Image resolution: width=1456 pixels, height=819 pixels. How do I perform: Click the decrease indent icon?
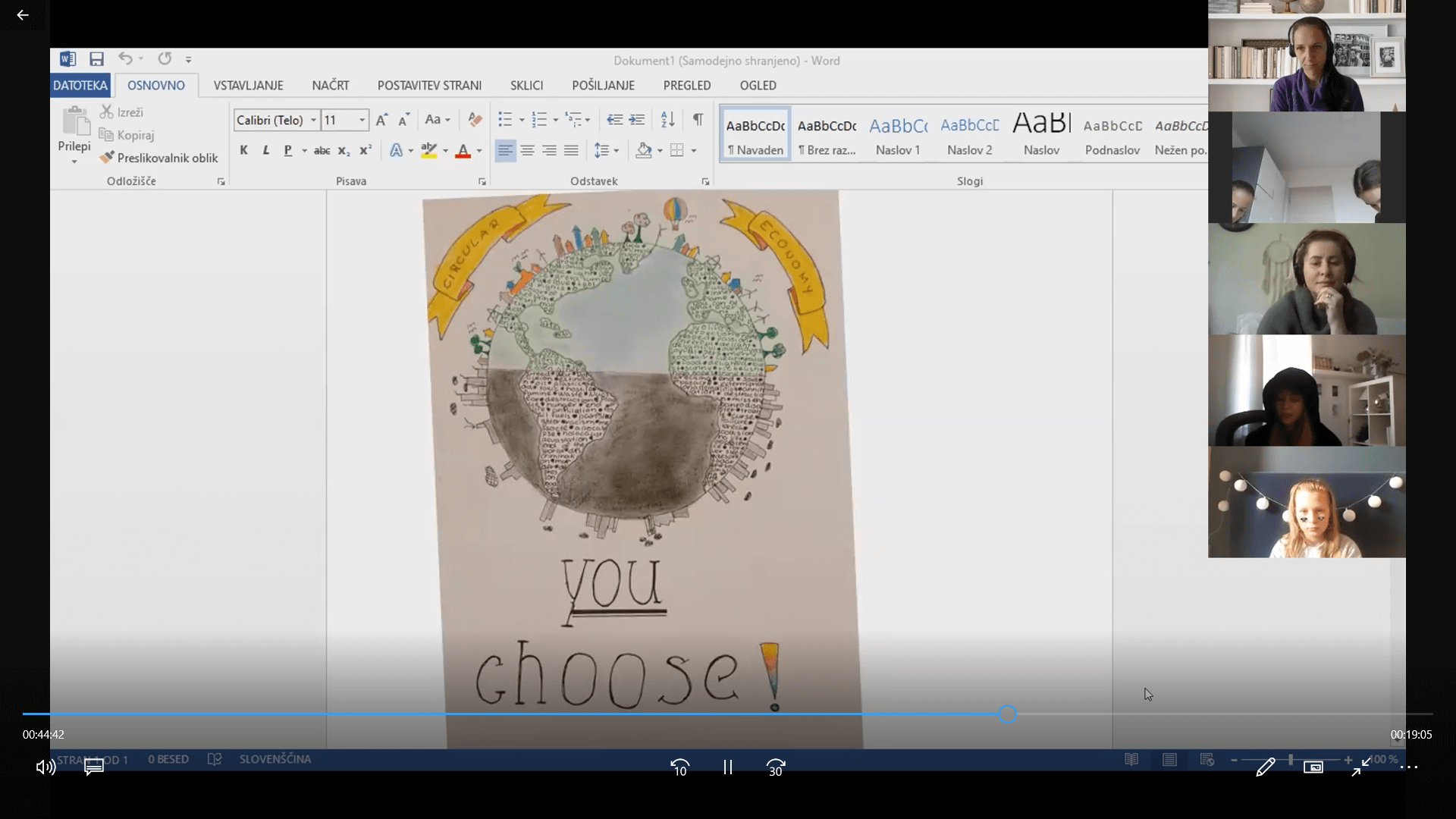click(x=615, y=120)
